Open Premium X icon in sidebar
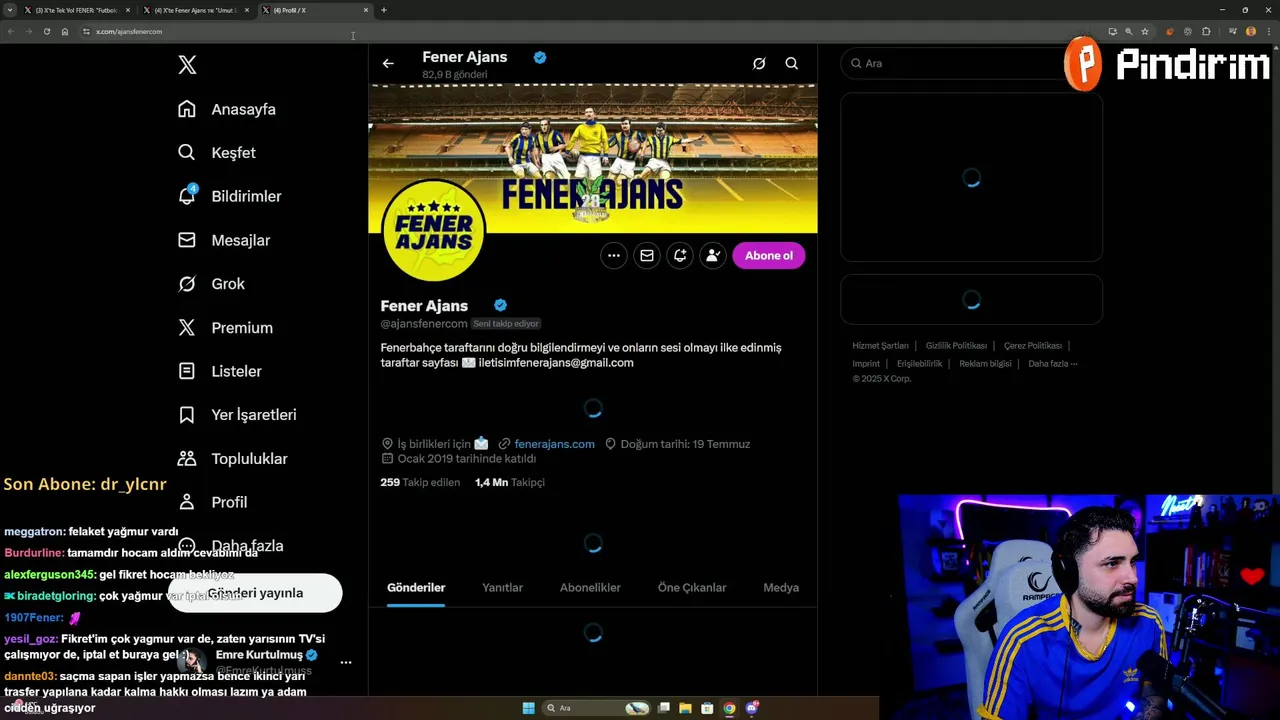 [x=187, y=327]
